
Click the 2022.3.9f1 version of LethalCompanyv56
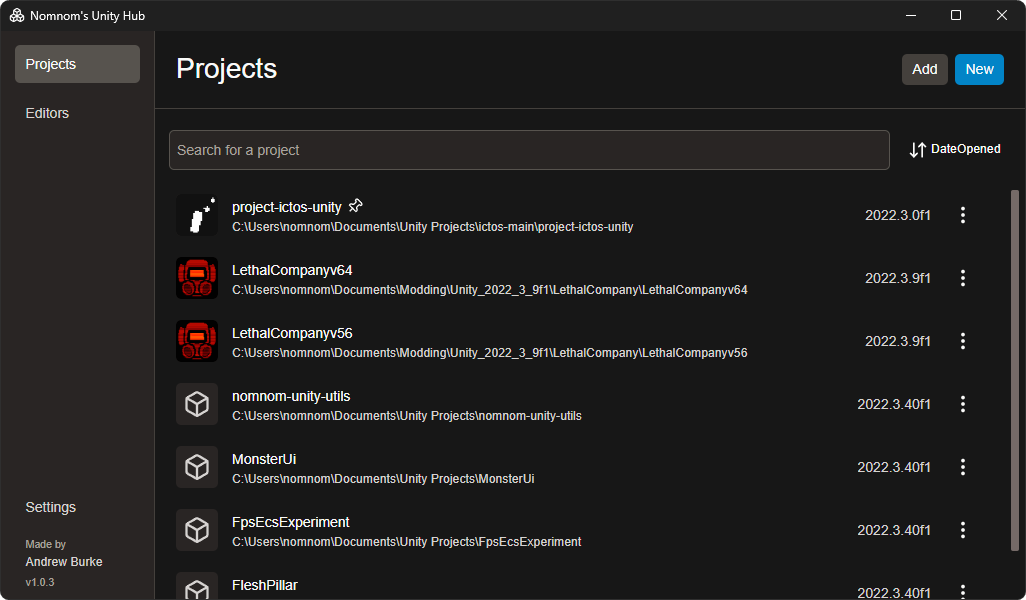pyautogui.click(x=898, y=341)
